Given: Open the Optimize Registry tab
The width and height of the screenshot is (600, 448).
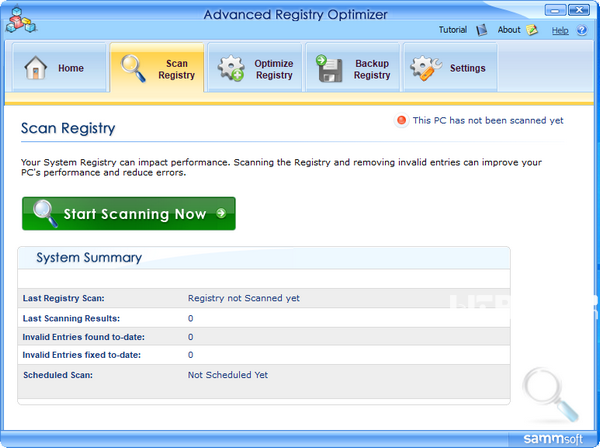Looking at the screenshot, I should (x=255, y=67).
